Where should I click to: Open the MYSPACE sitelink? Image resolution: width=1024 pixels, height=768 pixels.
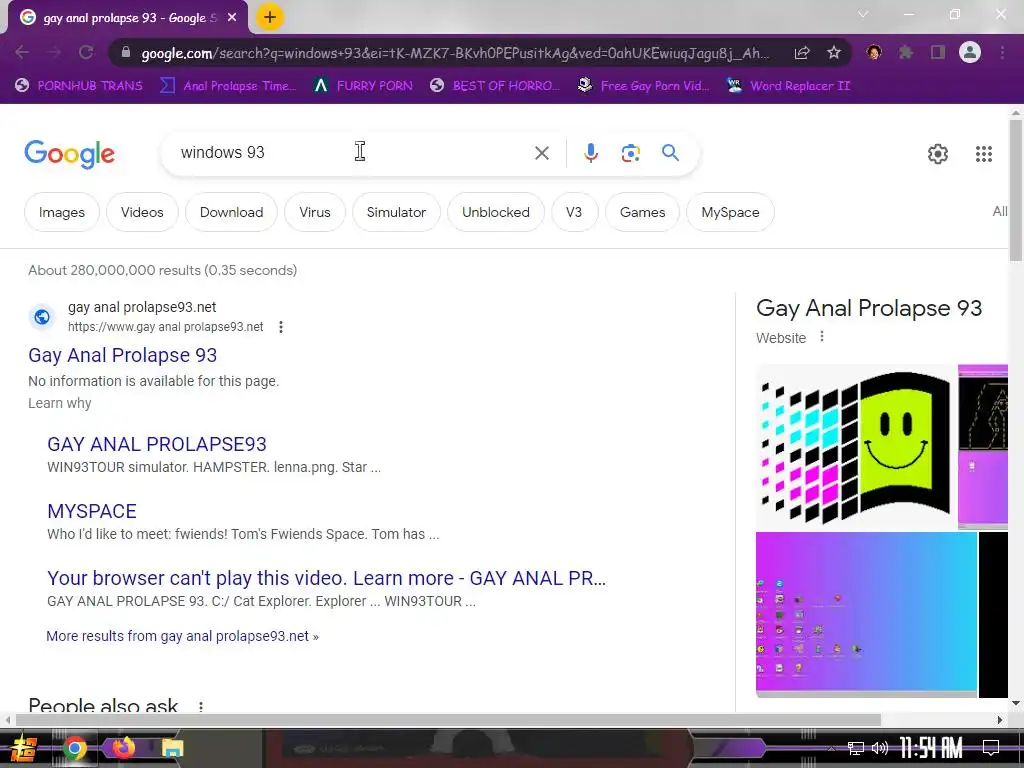92,511
